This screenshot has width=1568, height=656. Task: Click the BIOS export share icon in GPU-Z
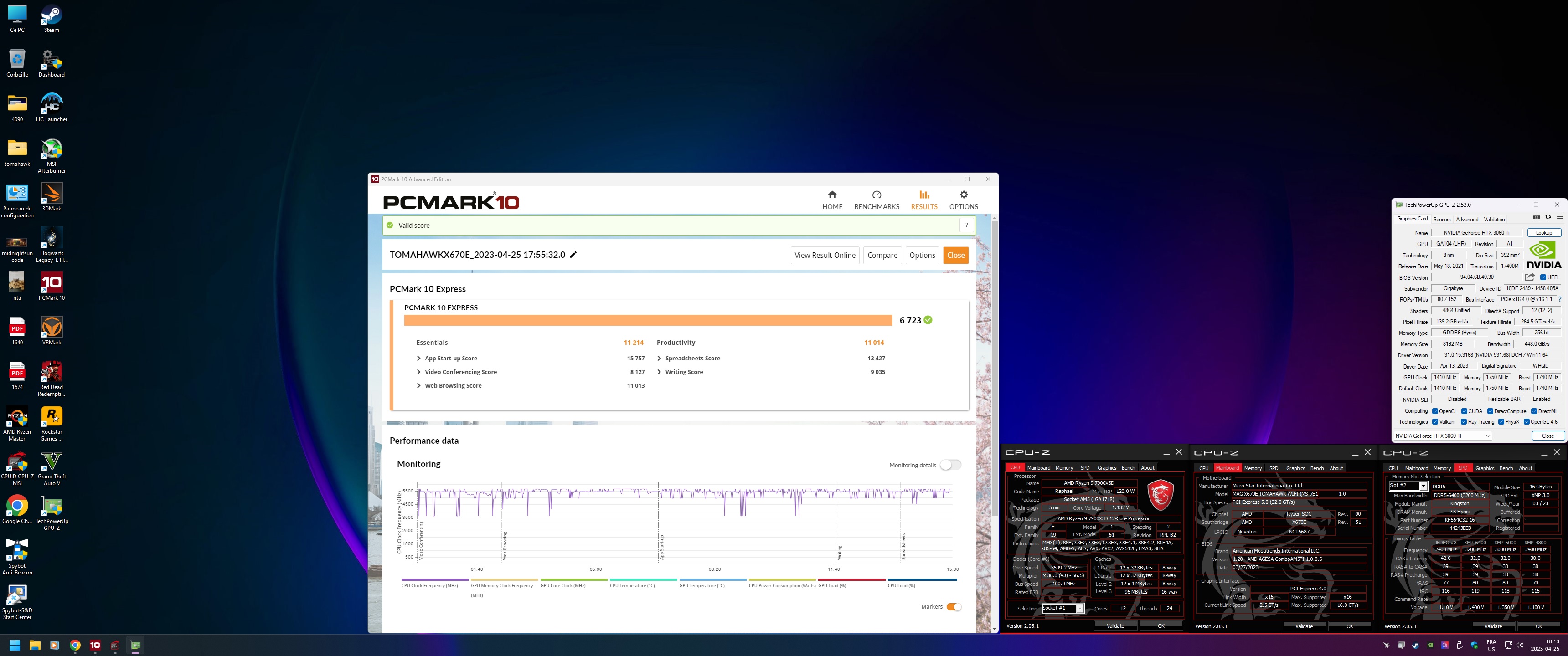pyautogui.click(x=1530, y=277)
